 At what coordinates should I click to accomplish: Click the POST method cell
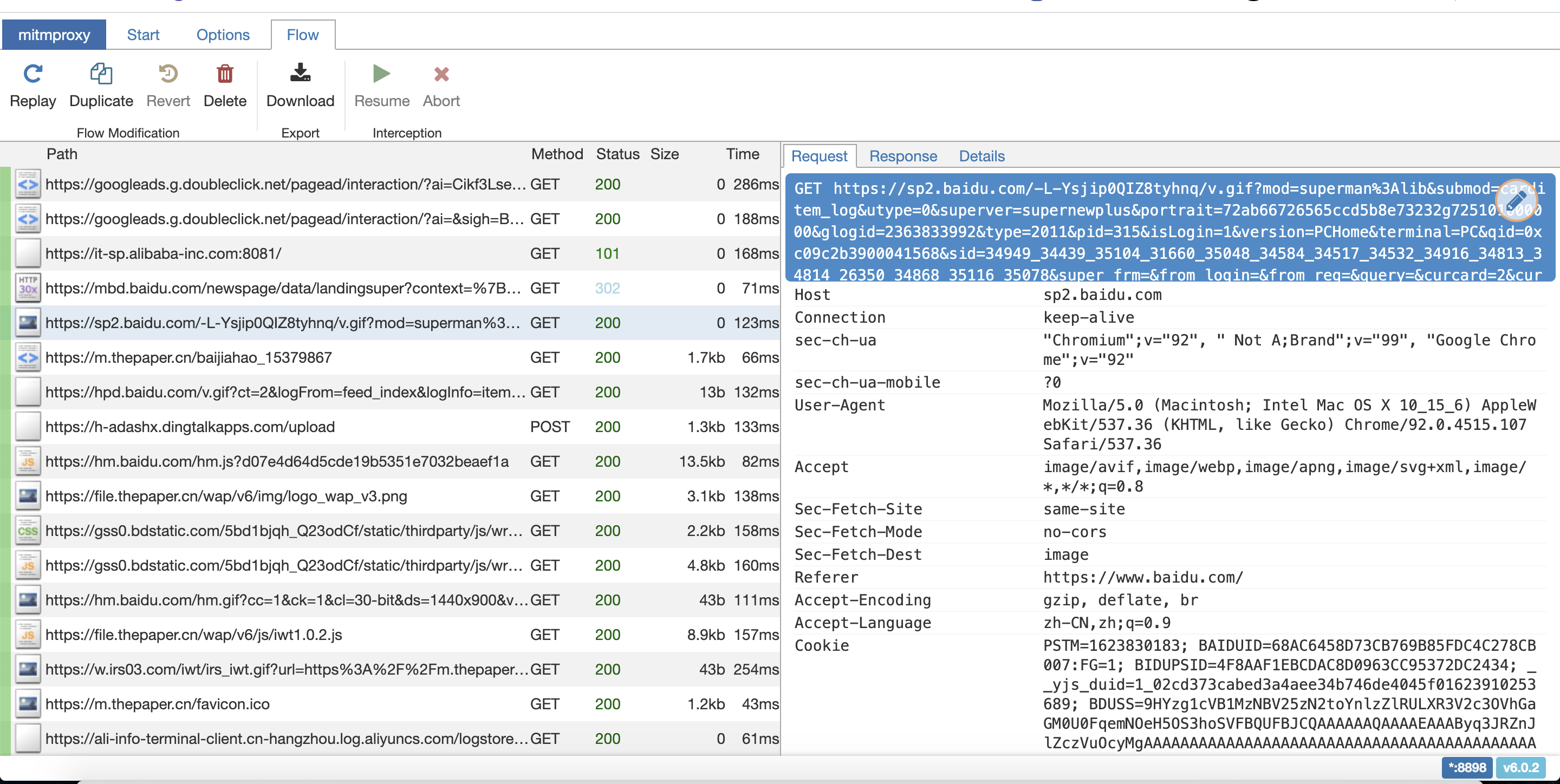pos(550,427)
